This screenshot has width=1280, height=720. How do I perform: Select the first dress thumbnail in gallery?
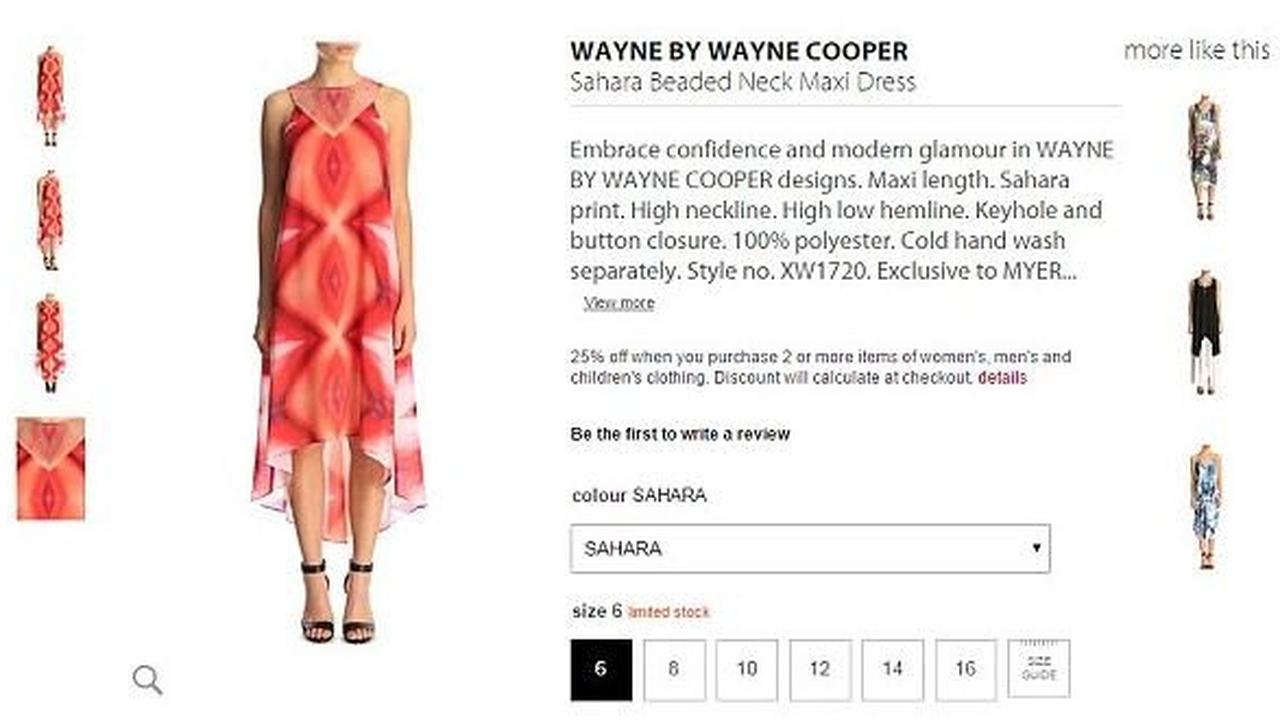(x=50, y=97)
